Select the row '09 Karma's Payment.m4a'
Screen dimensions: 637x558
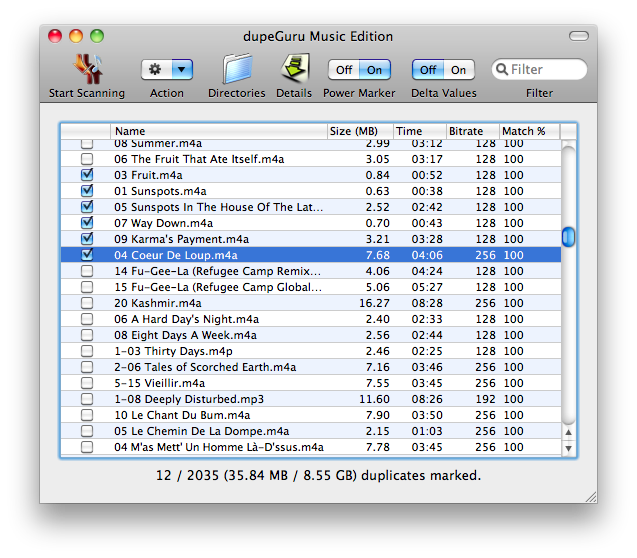[x=311, y=239]
